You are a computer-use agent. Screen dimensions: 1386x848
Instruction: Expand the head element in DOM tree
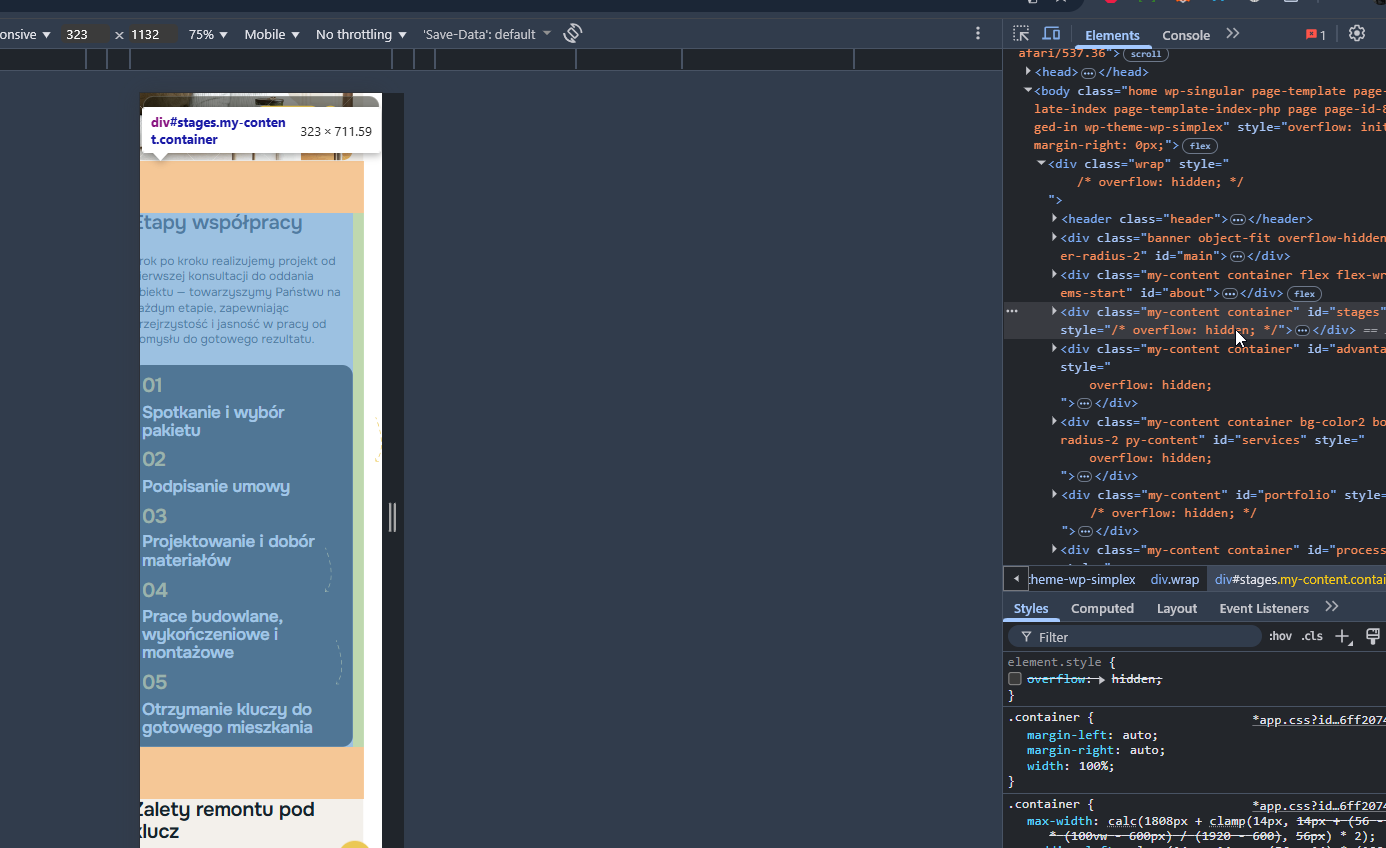tap(1029, 72)
